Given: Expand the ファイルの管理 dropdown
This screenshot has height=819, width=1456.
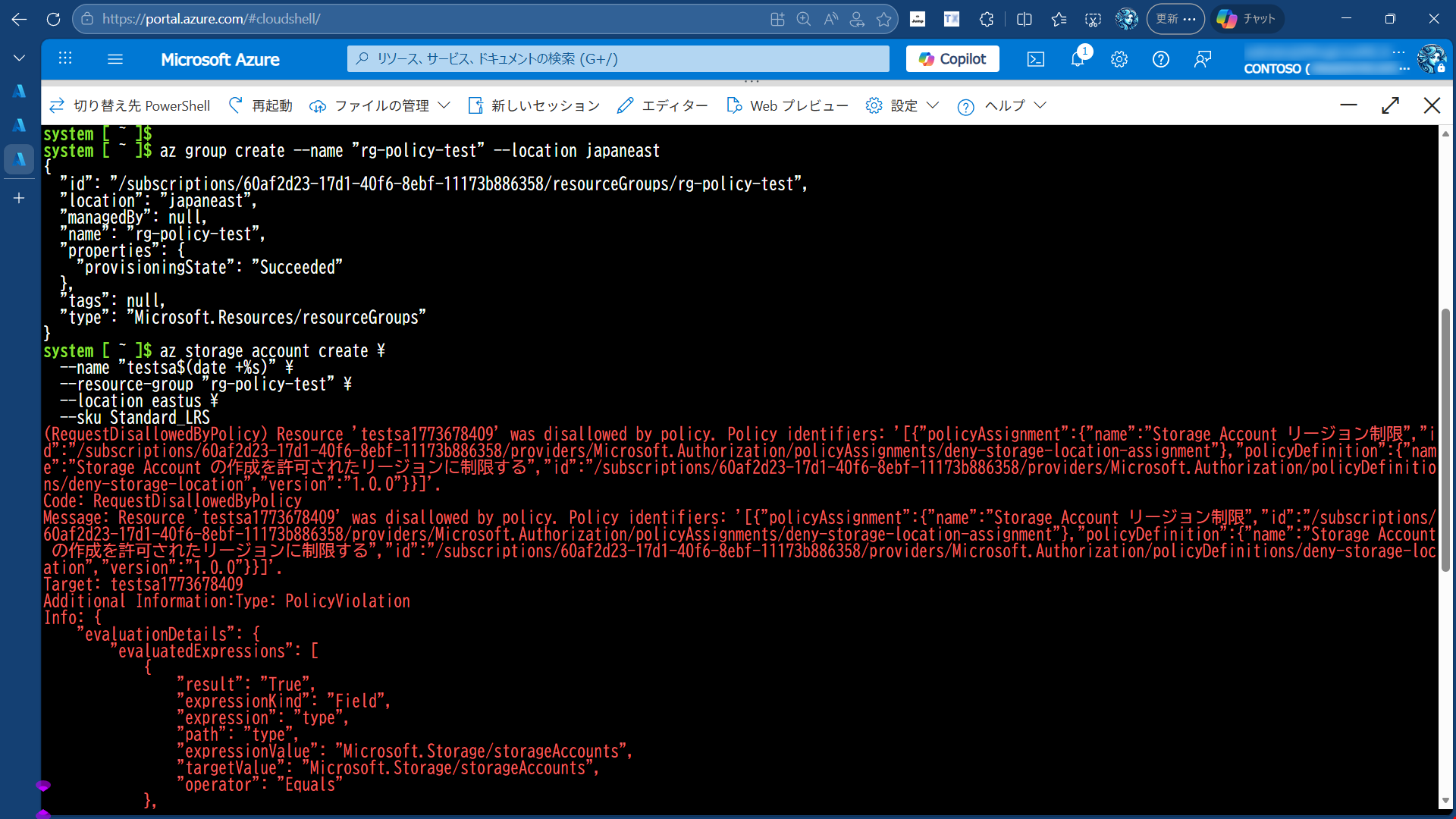Looking at the screenshot, I should click(380, 105).
